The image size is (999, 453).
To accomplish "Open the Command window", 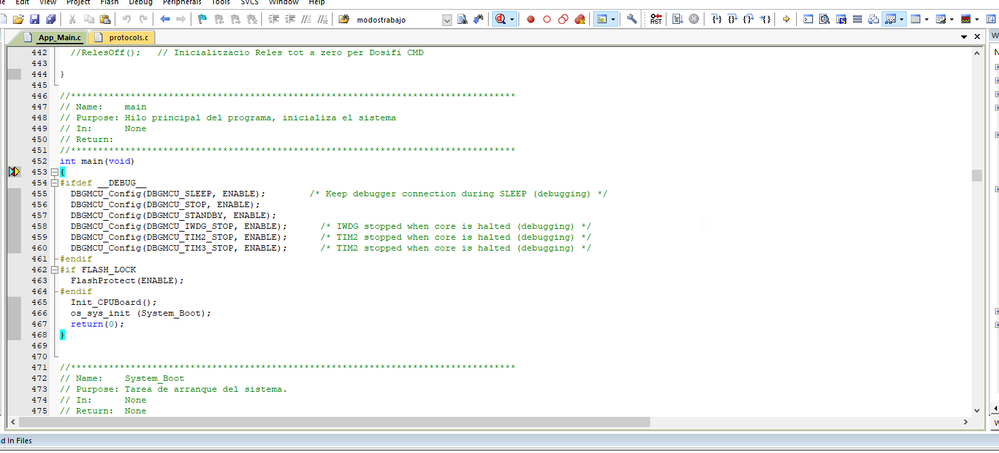I will (x=807, y=19).
